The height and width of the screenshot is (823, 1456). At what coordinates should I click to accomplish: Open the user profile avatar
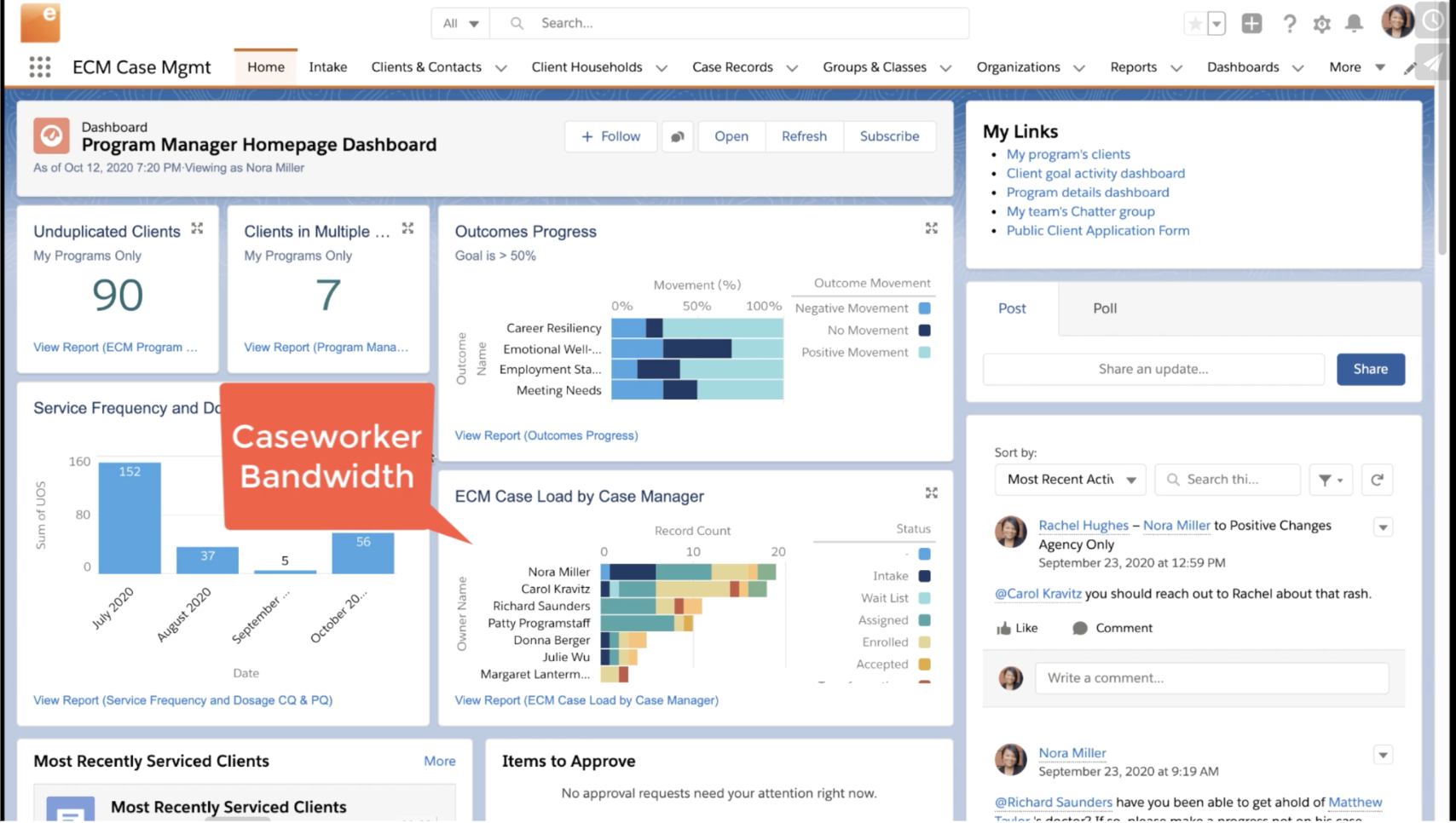(x=1397, y=22)
